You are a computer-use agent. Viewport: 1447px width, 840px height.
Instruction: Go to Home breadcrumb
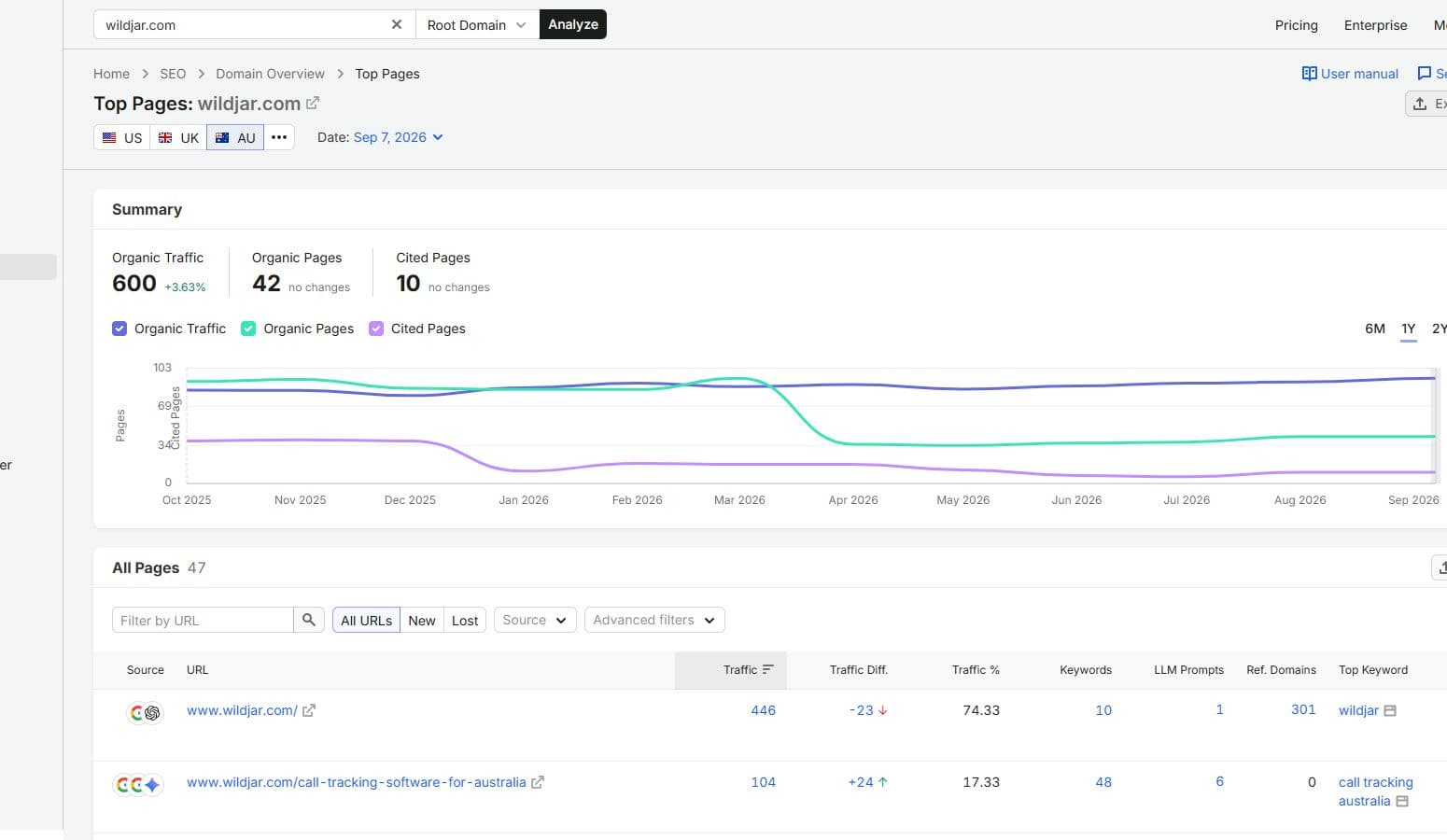click(x=111, y=74)
